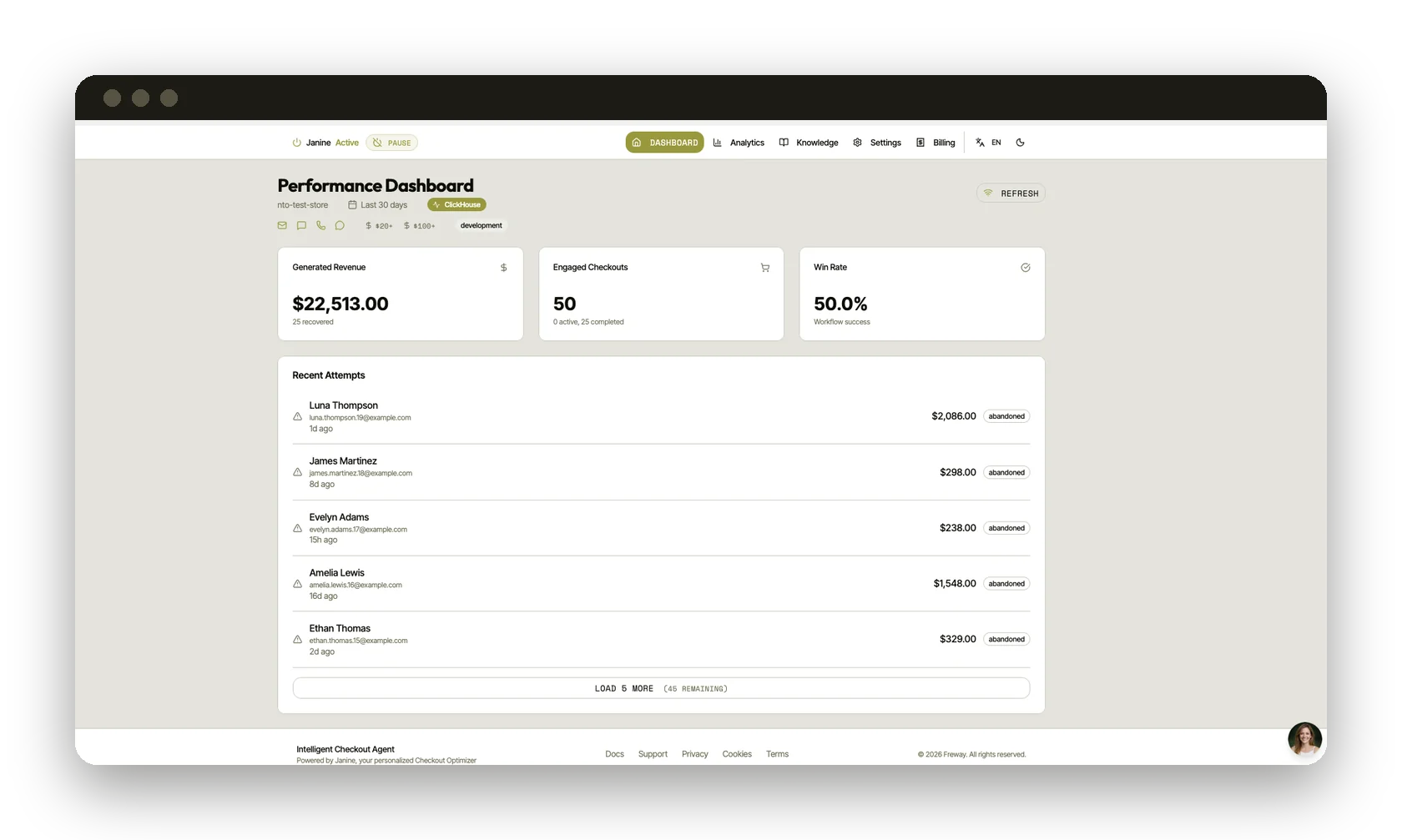Screen dimensions: 1402x840
Task: Click the checkmark icon in Win Rate card
Action: tap(1025, 268)
